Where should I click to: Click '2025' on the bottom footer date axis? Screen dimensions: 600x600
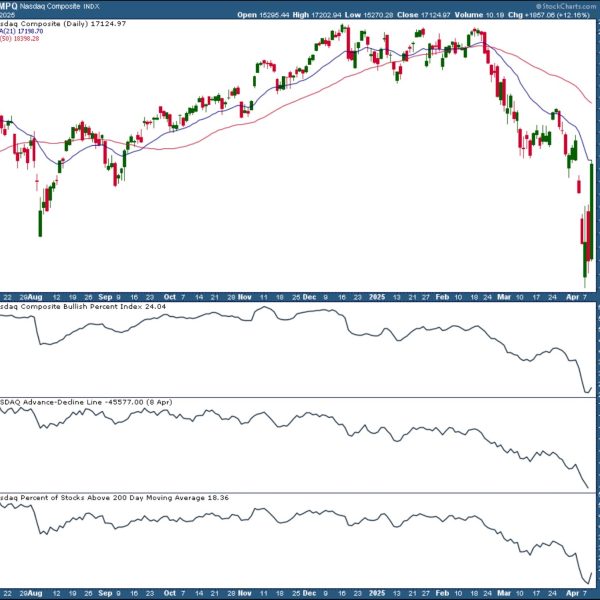[377, 593]
